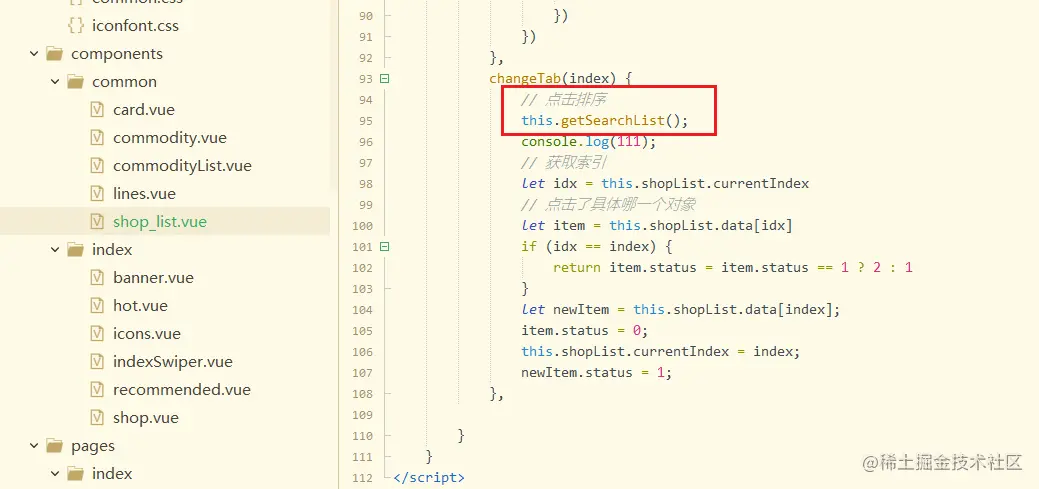
Task: Fold the if block at line 101
Action: [384, 246]
